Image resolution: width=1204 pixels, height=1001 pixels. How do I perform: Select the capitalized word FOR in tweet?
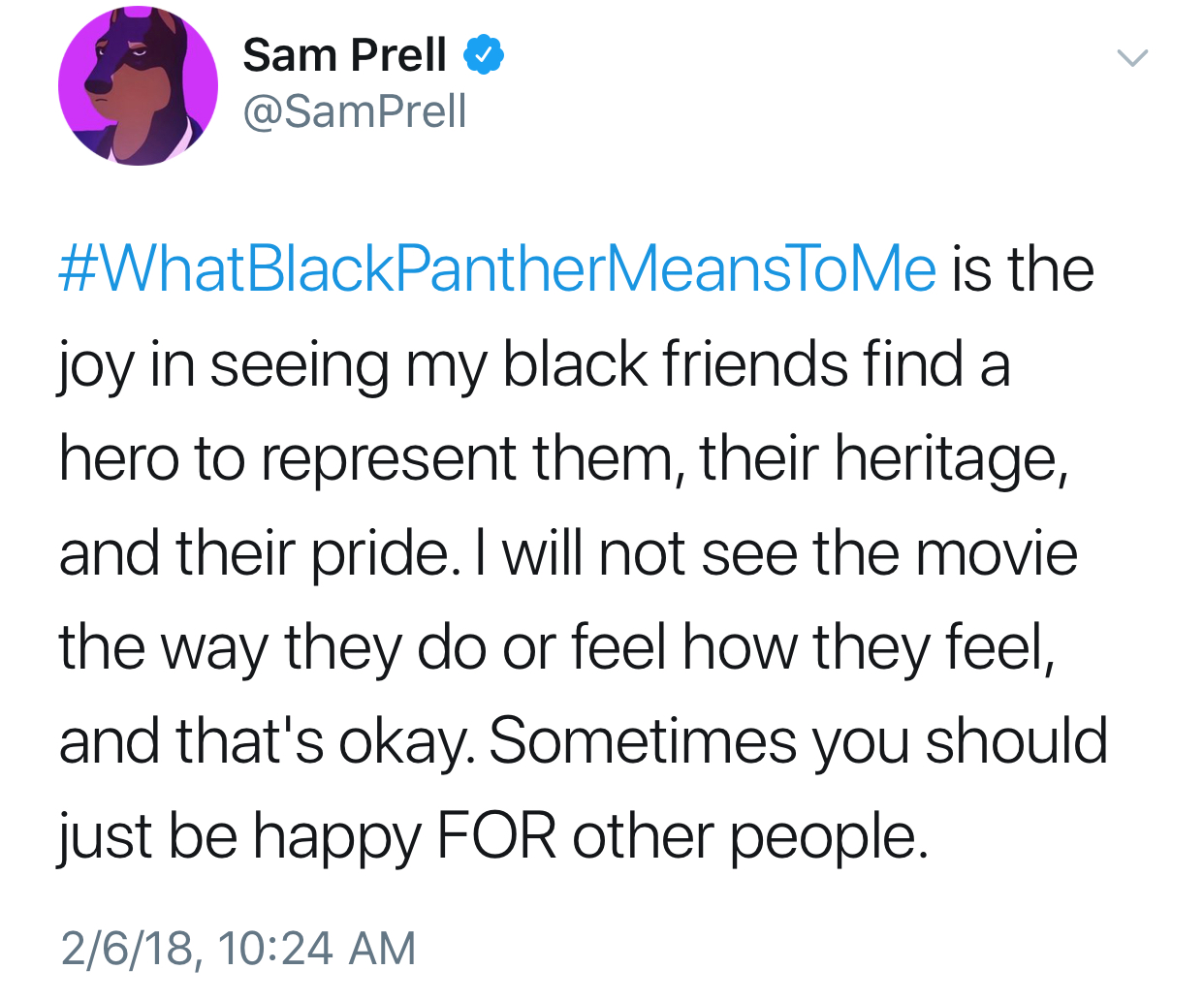496,835
